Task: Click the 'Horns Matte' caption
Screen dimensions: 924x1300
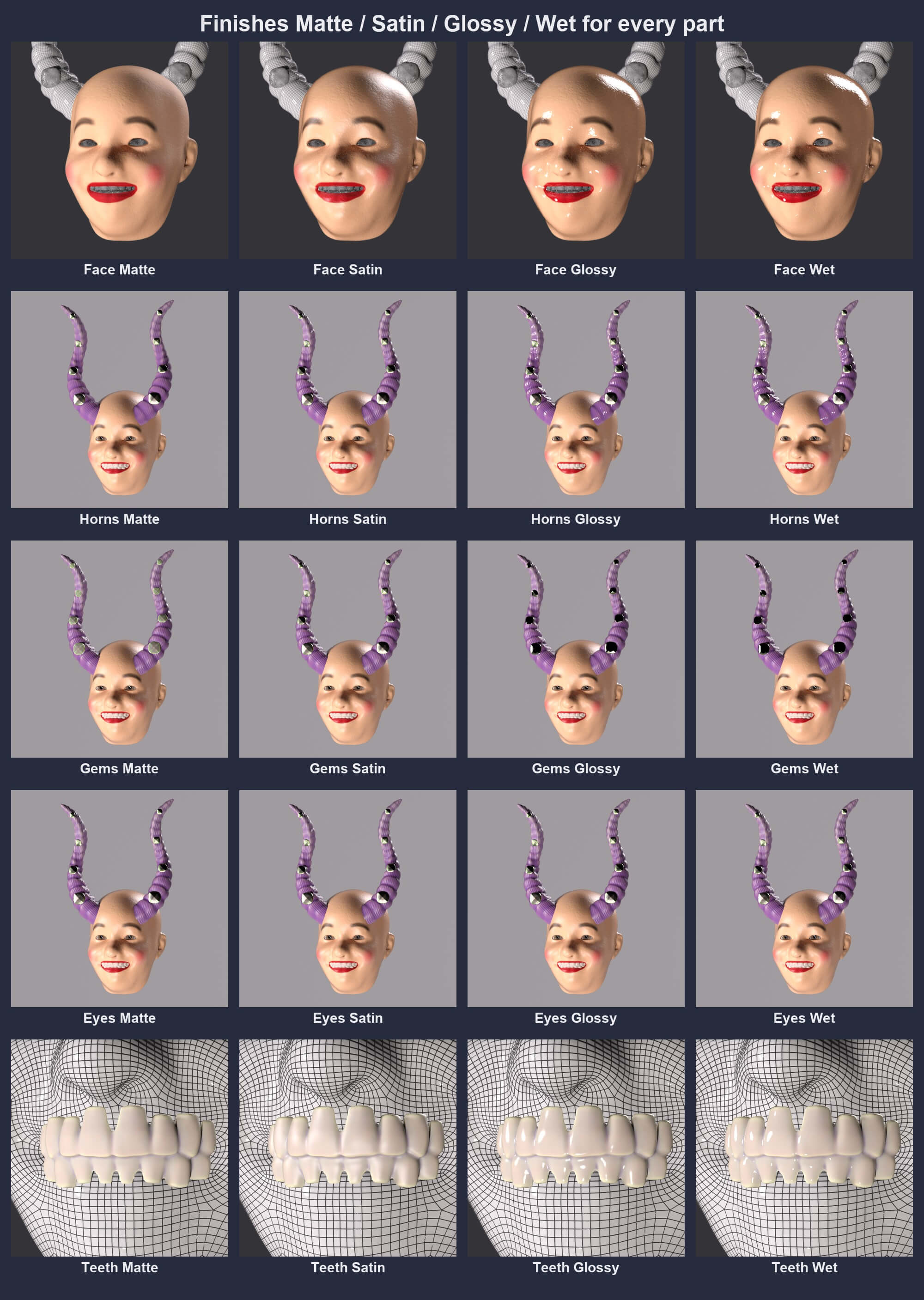Action: point(120,519)
